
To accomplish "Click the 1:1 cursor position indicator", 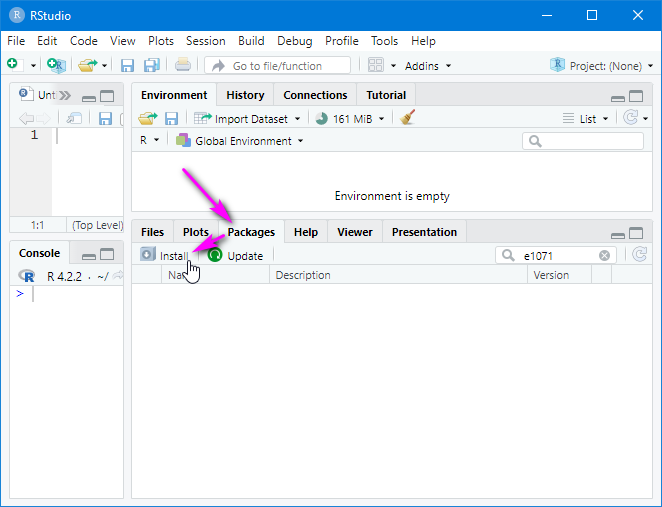I will pyautogui.click(x=37, y=225).
